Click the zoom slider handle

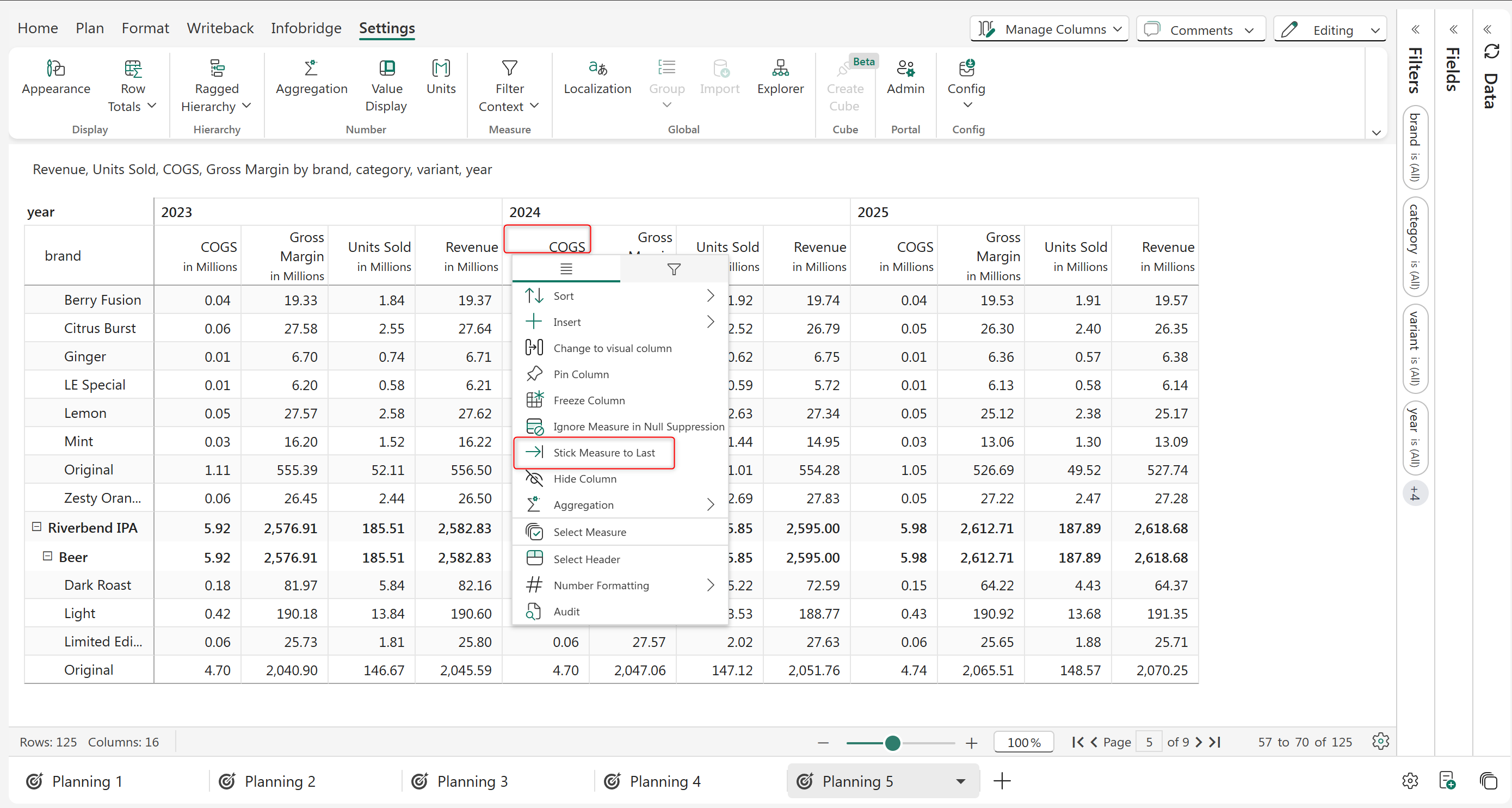[x=892, y=743]
